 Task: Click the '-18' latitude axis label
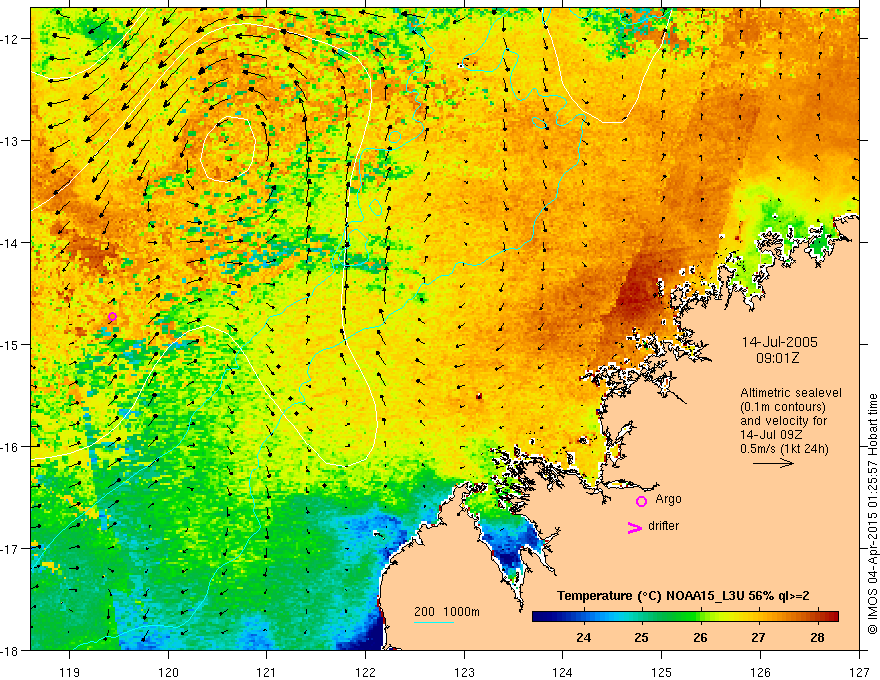pos(11,650)
